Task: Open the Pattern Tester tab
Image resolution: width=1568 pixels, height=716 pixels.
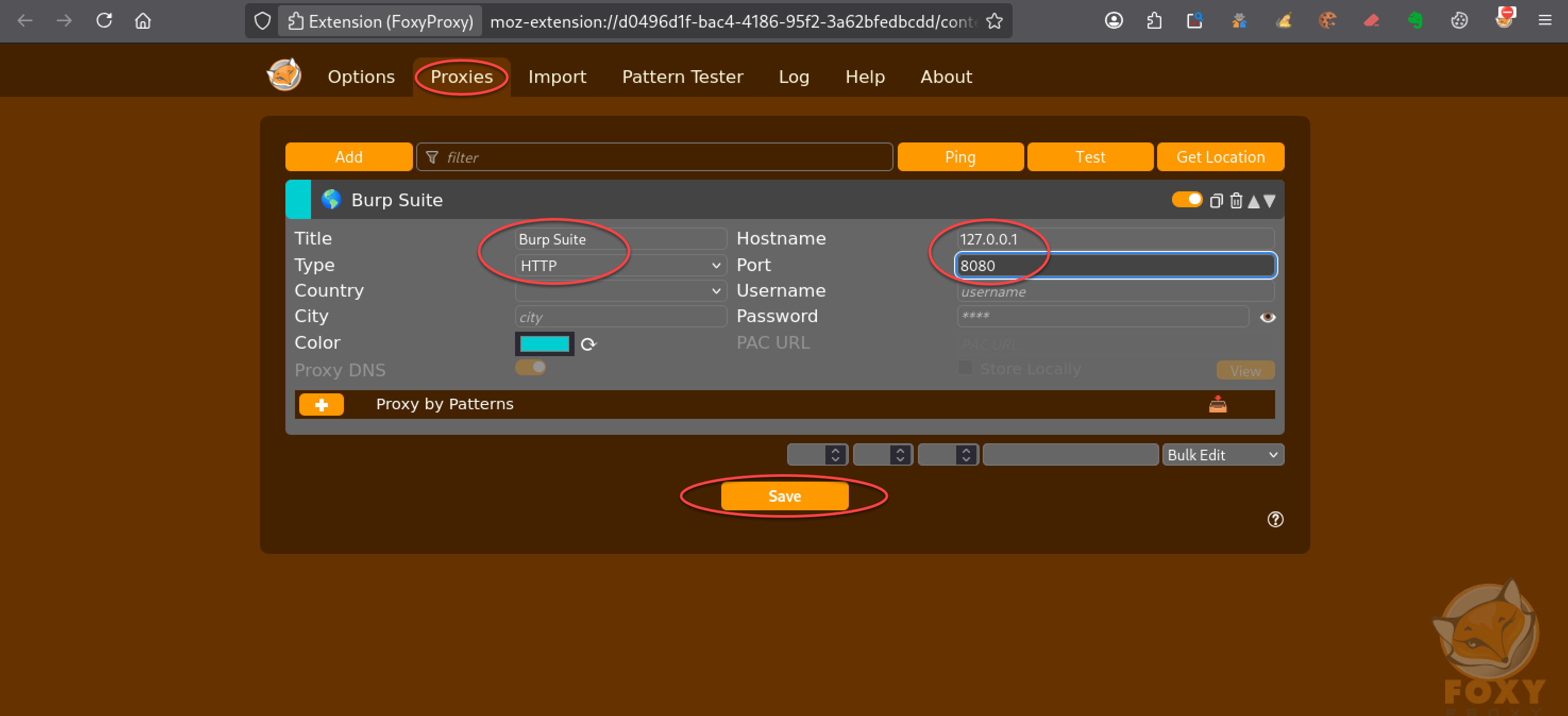Action: click(x=682, y=77)
